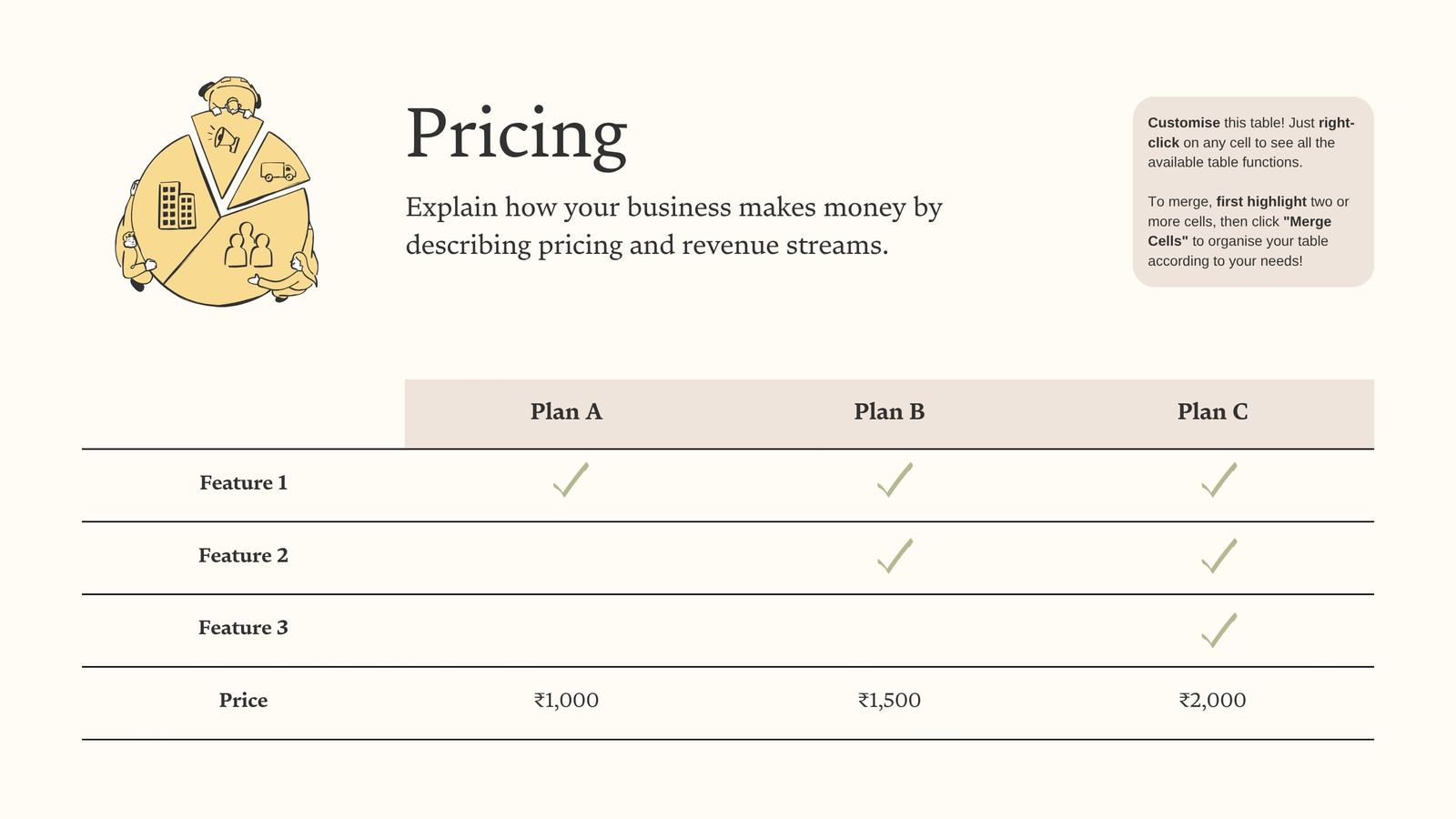Click the Customise this table note box
Screen dimensions: 1456x819
point(1253,192)
